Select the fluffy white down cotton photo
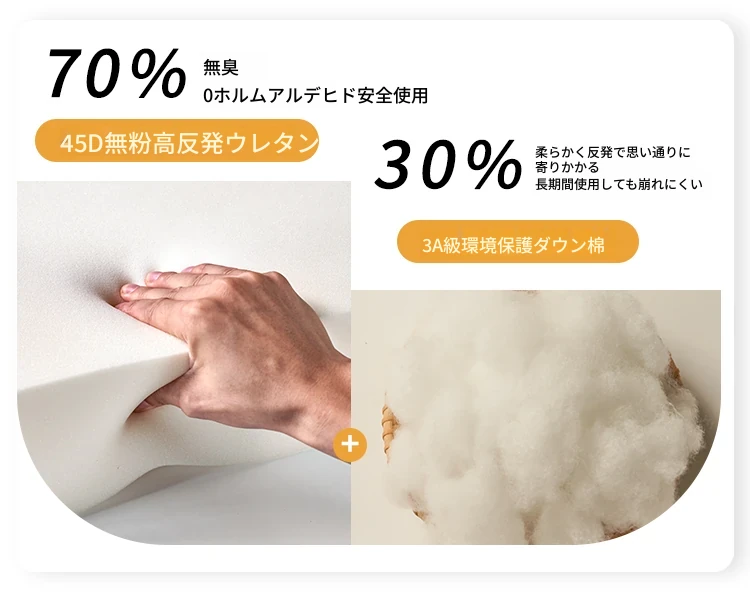 tap(536, 417)
